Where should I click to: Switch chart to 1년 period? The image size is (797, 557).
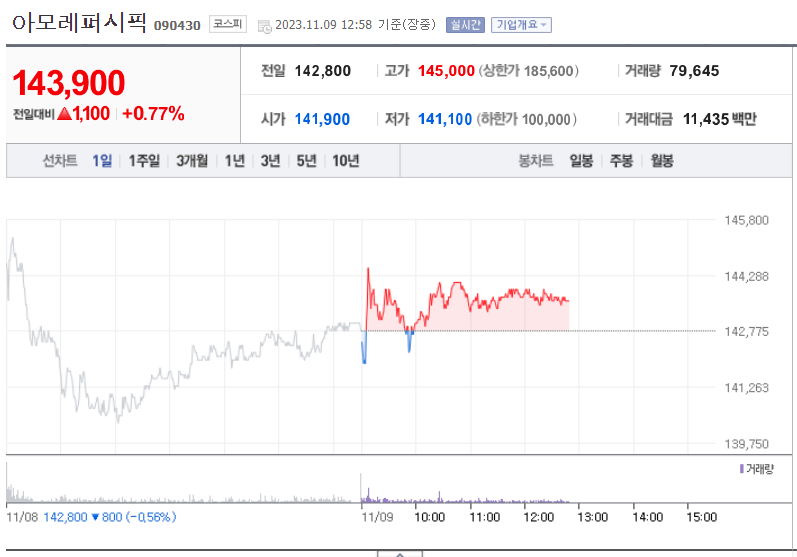(x=234, y=161)
